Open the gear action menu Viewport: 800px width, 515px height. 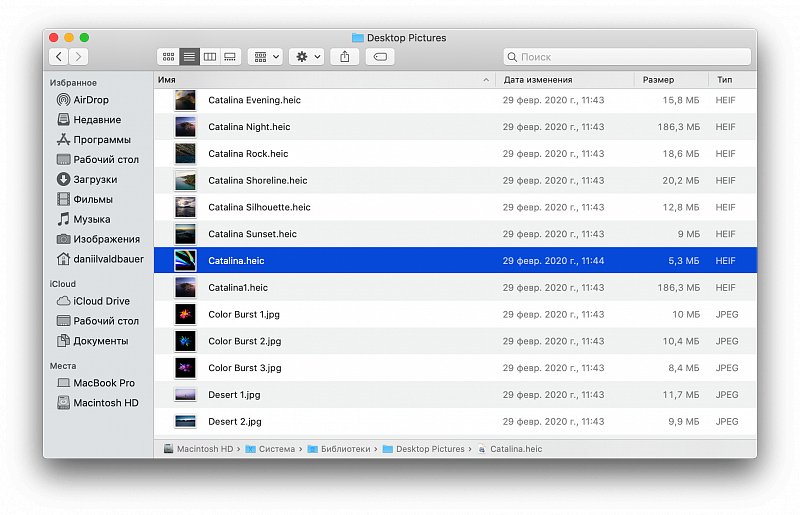click(x=306, y=57)
